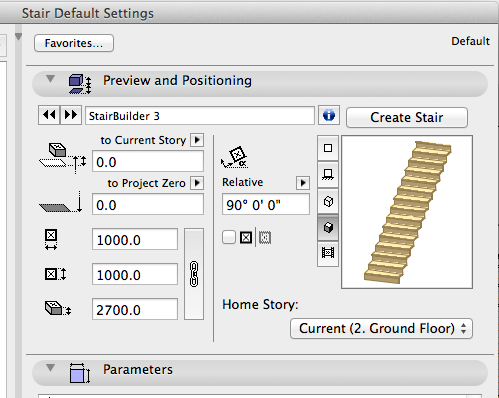
Task: Click the Stair Default Settings title
Action: tap(88, 13)
